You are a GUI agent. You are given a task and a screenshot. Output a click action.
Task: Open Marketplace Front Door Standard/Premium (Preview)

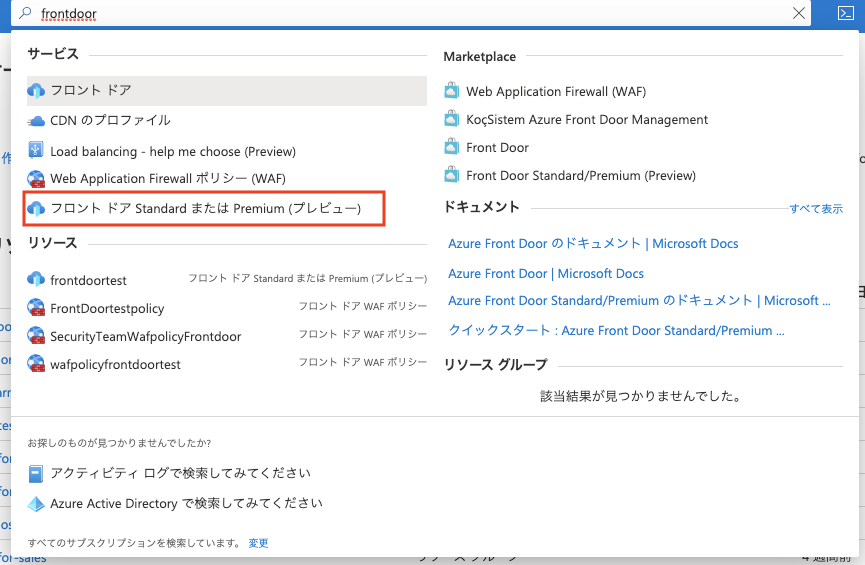tap(581, 175)
